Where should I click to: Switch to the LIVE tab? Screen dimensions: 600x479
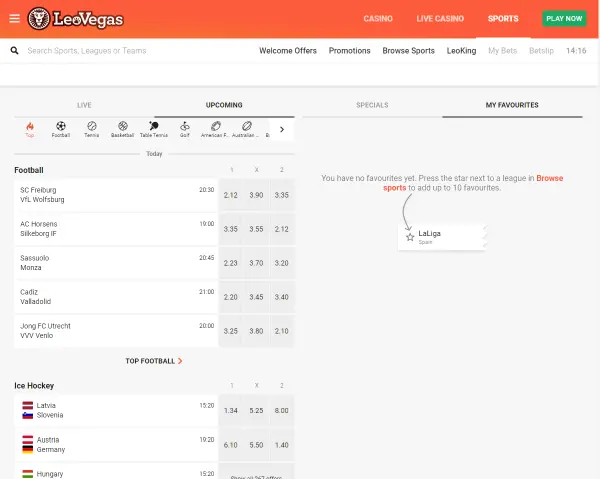[84, 105]
